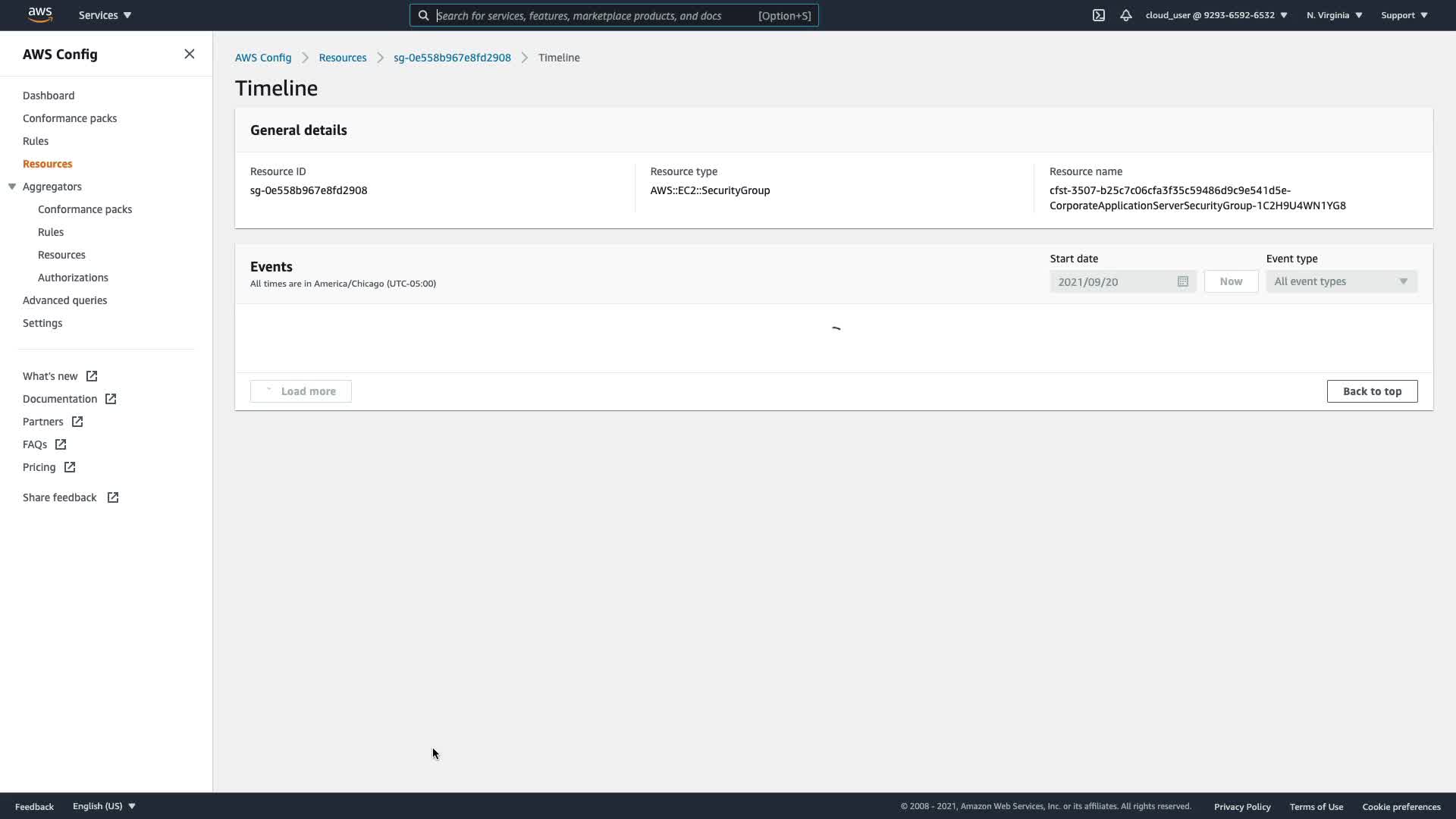
Task: Open the notifications bell
Action: [x=1126, y=15]
